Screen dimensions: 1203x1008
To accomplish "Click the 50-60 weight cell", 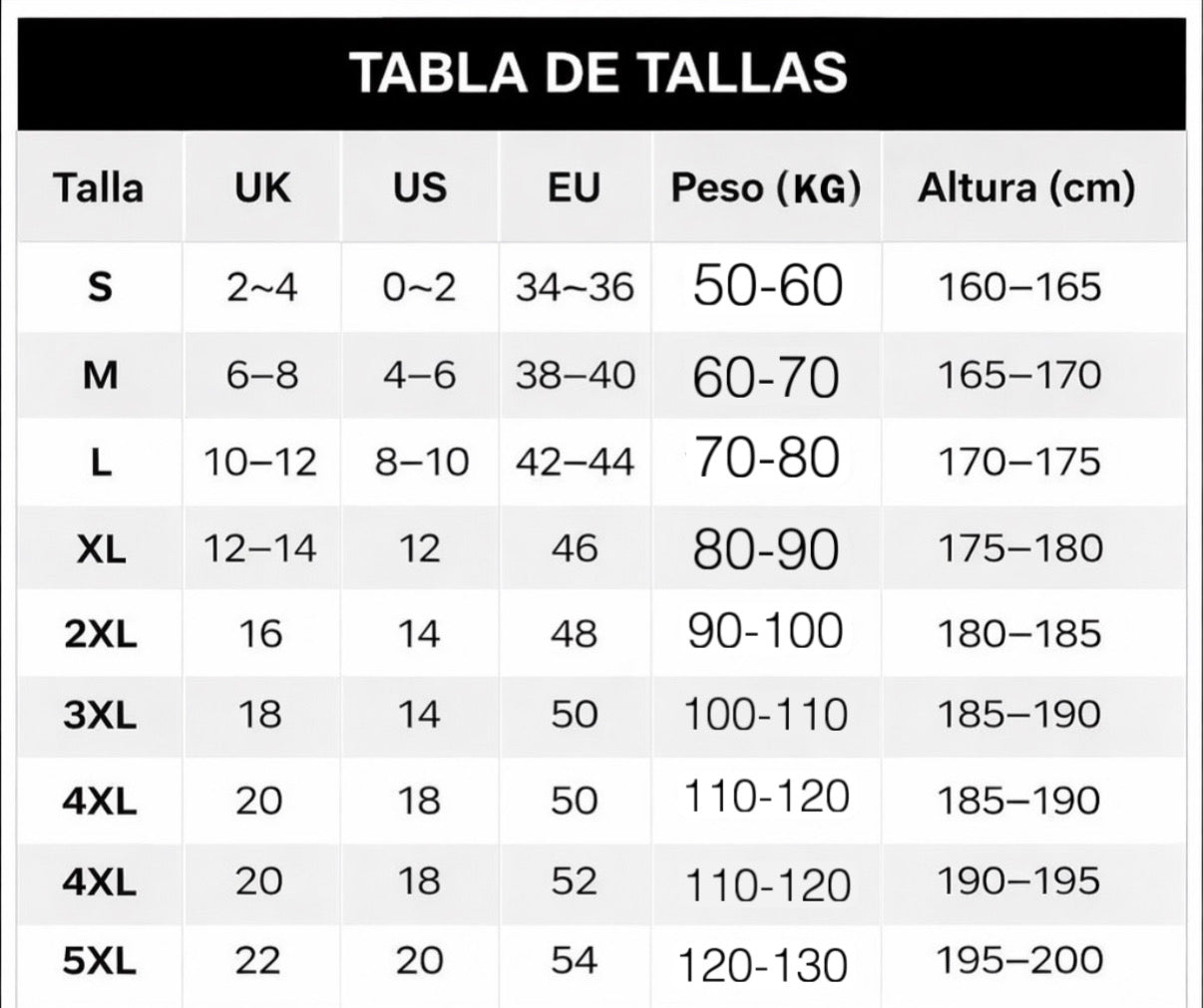I will coord(767,286).
